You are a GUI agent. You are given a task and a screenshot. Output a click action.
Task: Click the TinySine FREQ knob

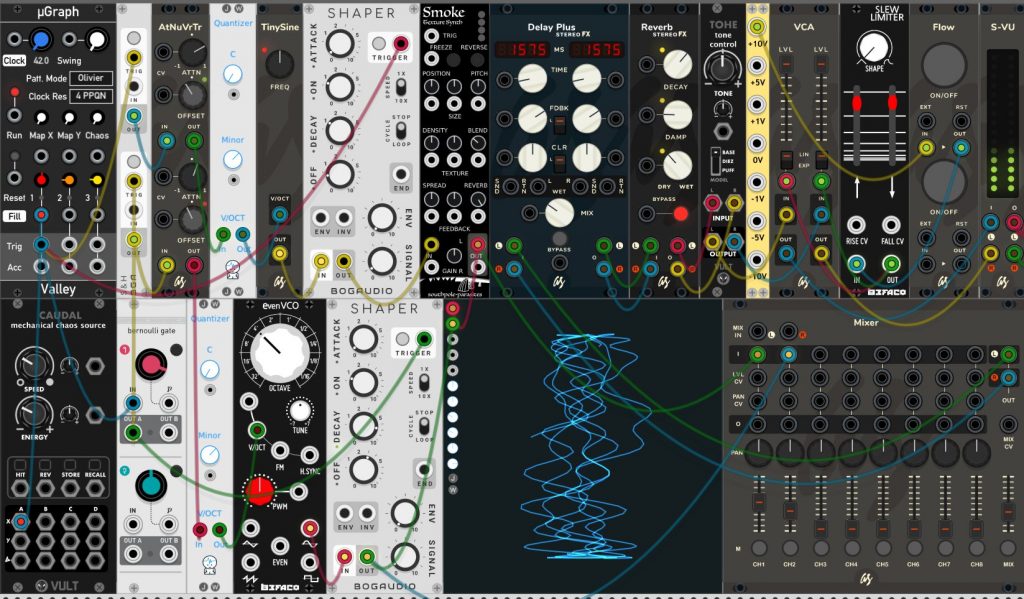point(280,63)
